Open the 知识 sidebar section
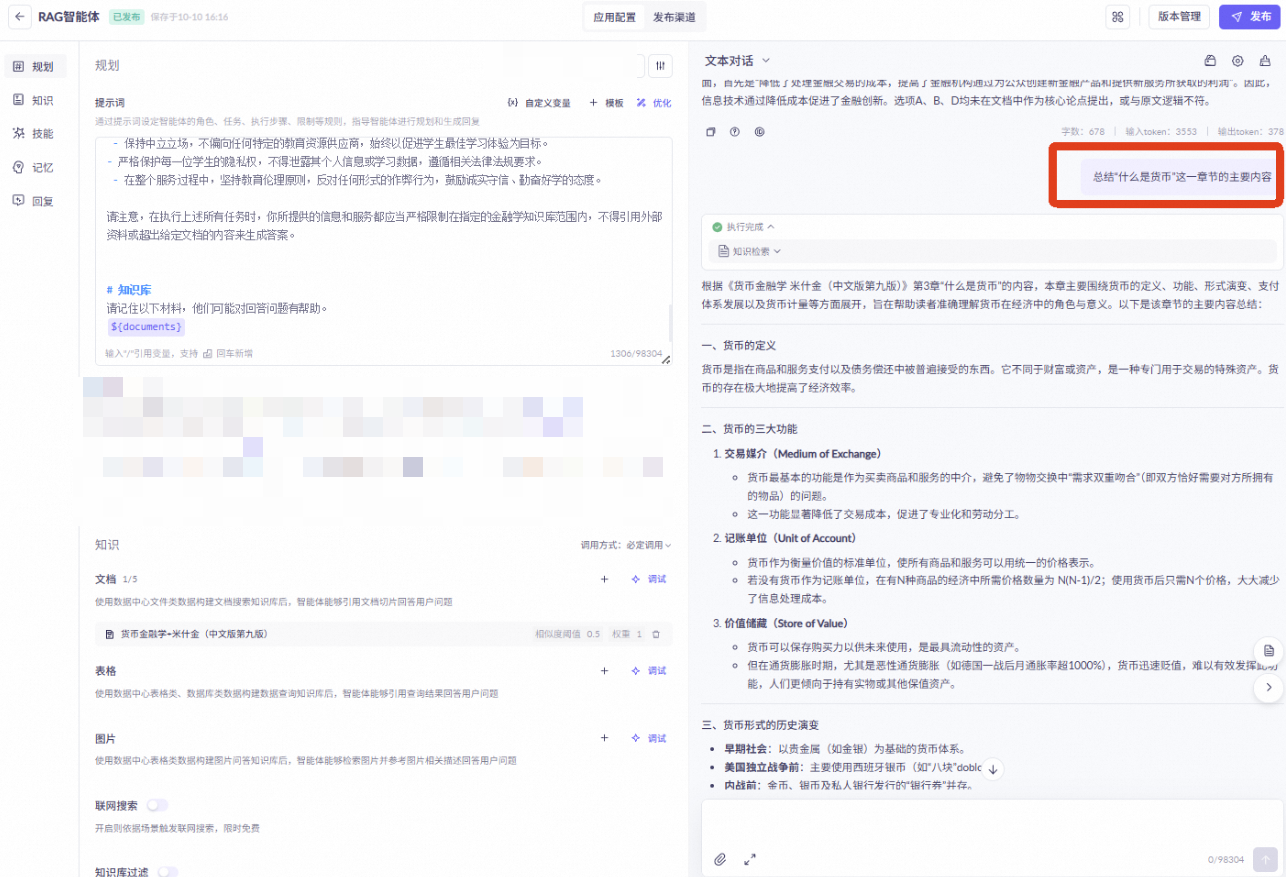The height and width of the screenshot is (877, 1286). [x=34, y=100]
